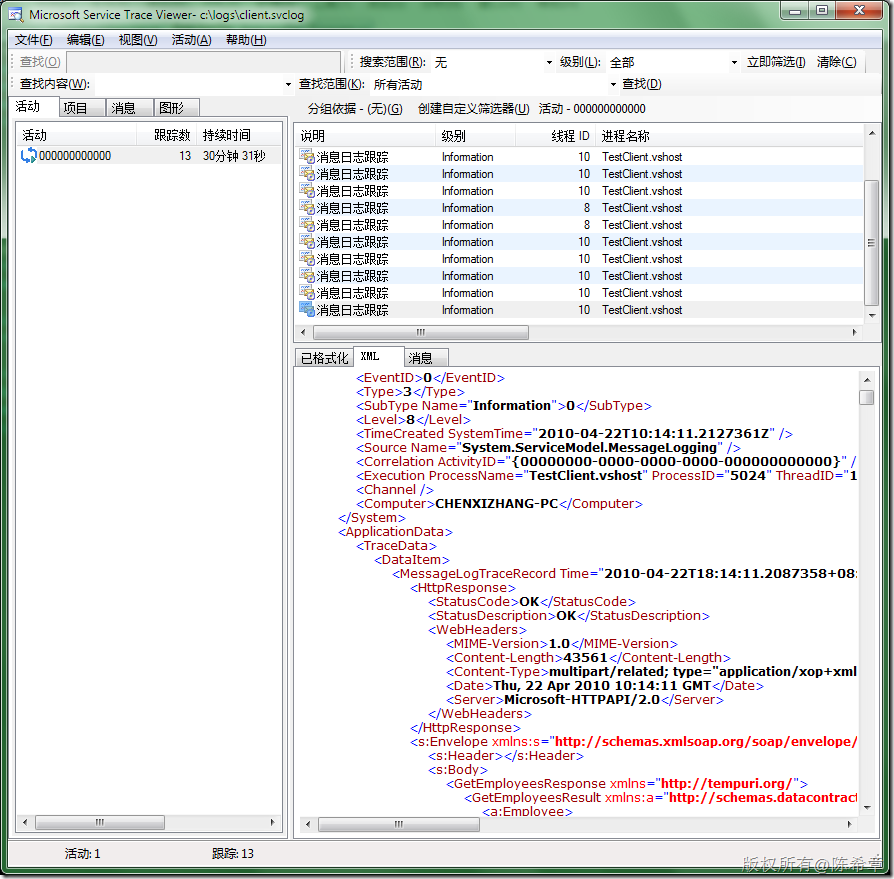
Task: Click the XML pane vertical scrollbar thumb
Action: [x=867, y=397]
